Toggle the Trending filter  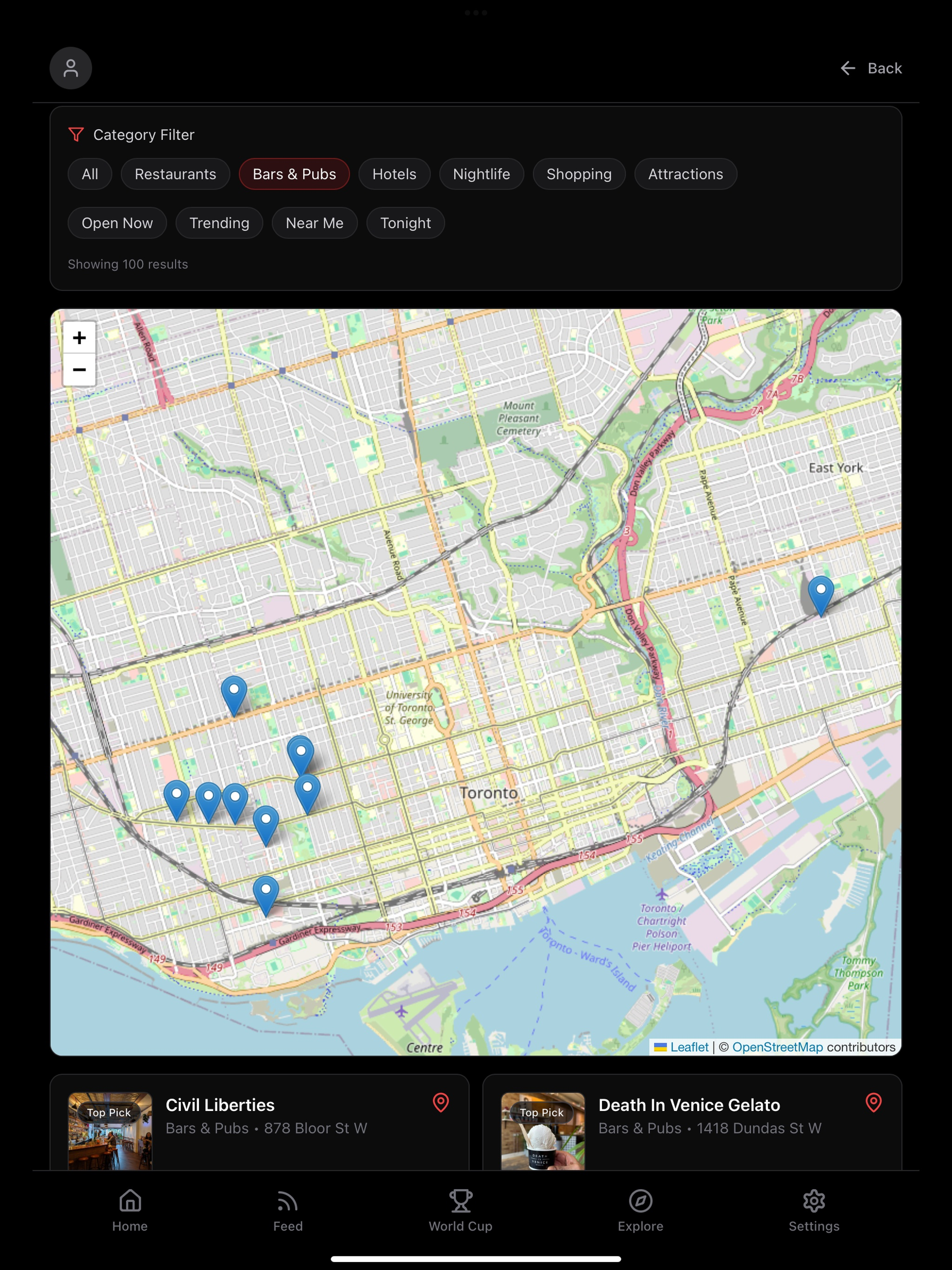pos(219,223)
